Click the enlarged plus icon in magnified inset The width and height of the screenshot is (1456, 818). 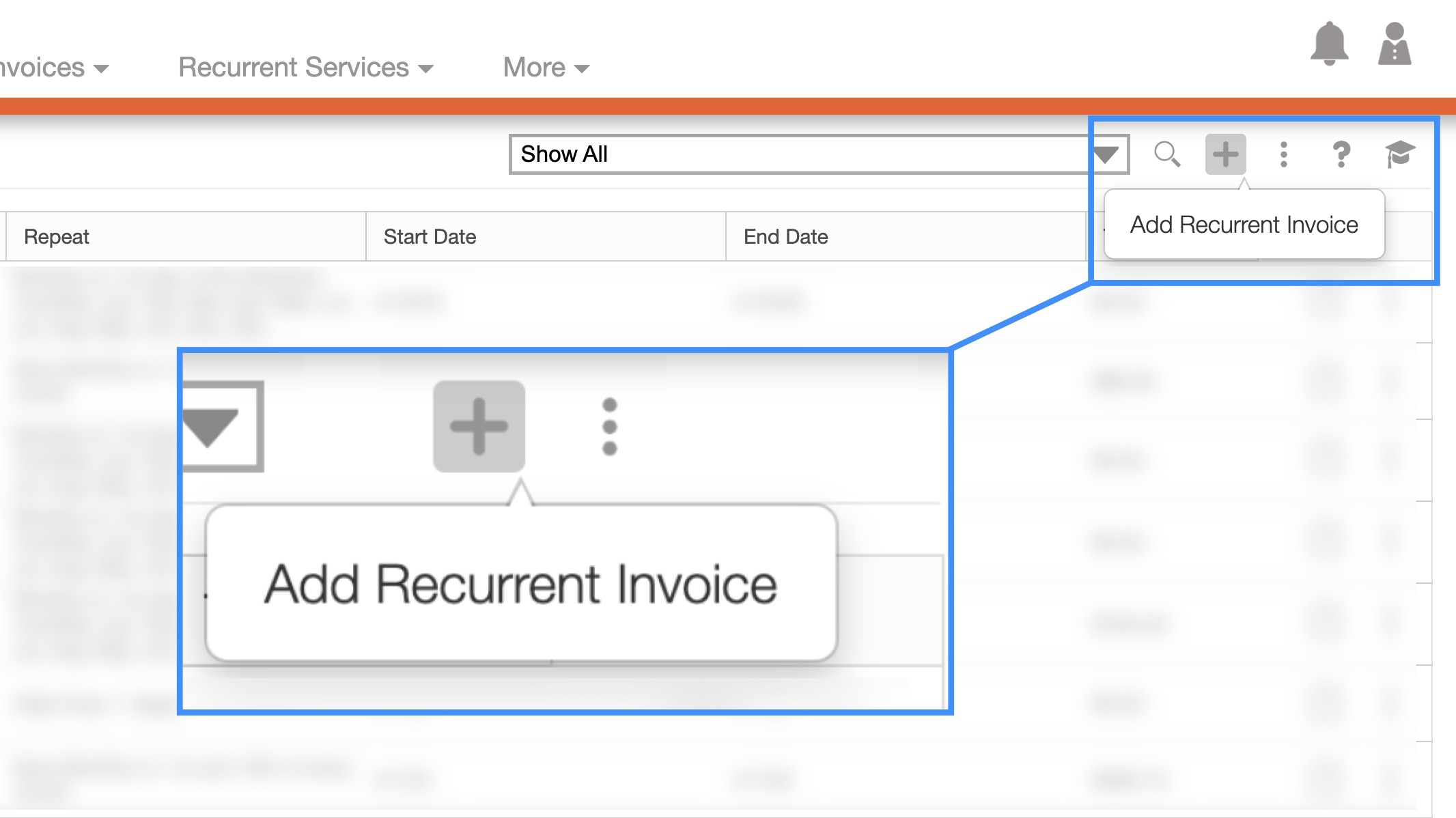pyautogui.click(x=479, y=427)
